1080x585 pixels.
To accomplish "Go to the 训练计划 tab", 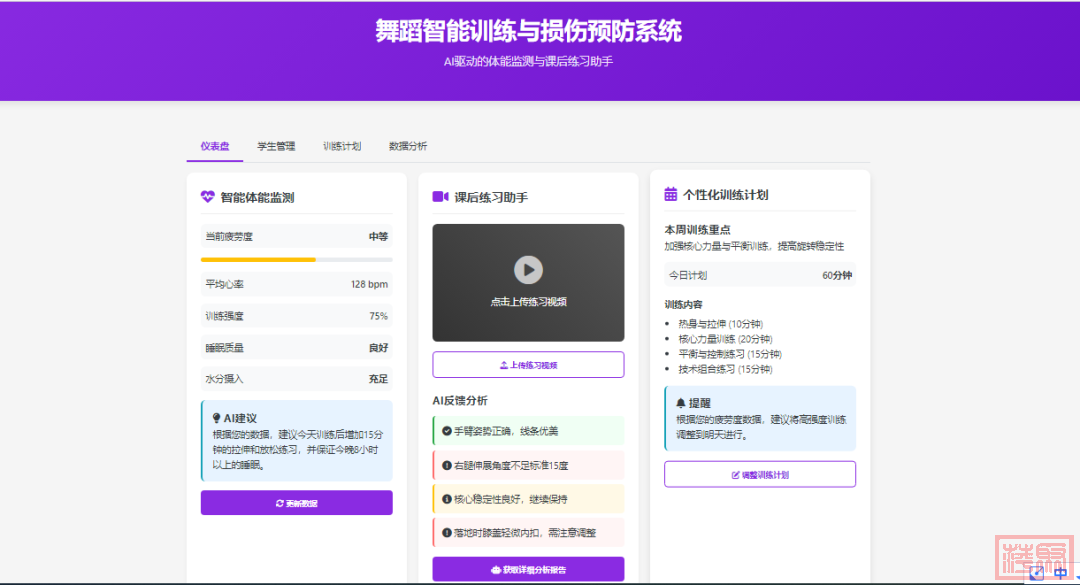I will click(342, 146).
